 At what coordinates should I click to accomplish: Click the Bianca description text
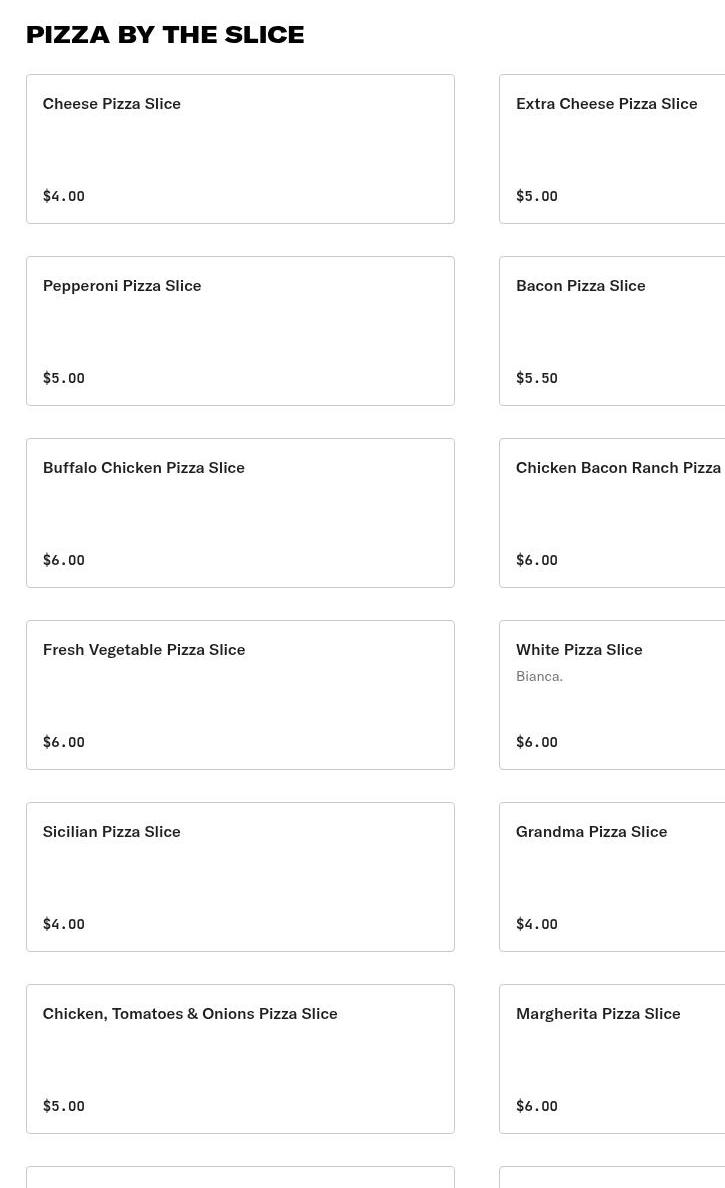539,676
